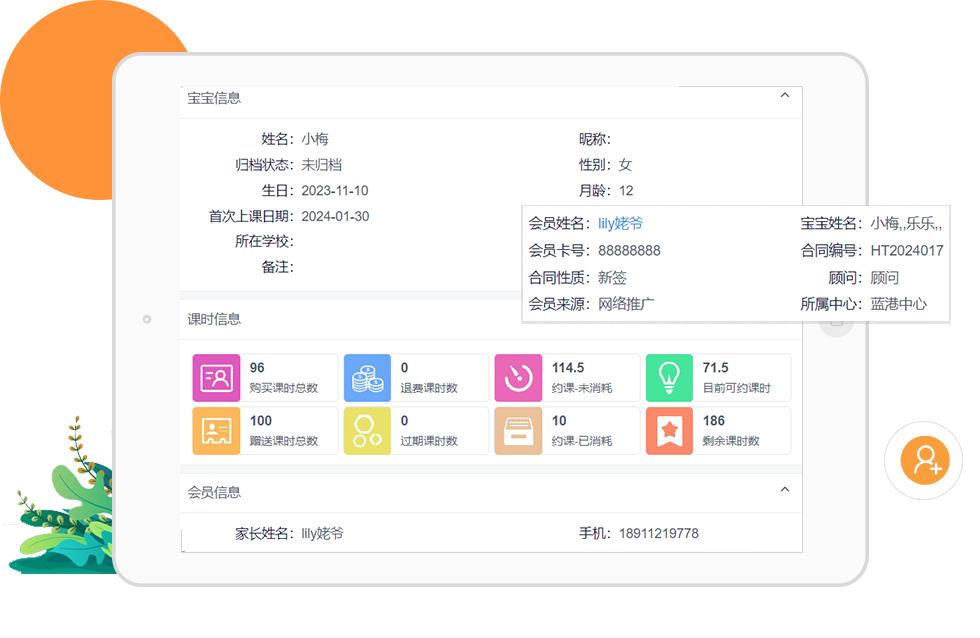The height and width of the screenshot is (638, 980).
Task: Click the member card number 88888888
Action: tap(629, 251)
